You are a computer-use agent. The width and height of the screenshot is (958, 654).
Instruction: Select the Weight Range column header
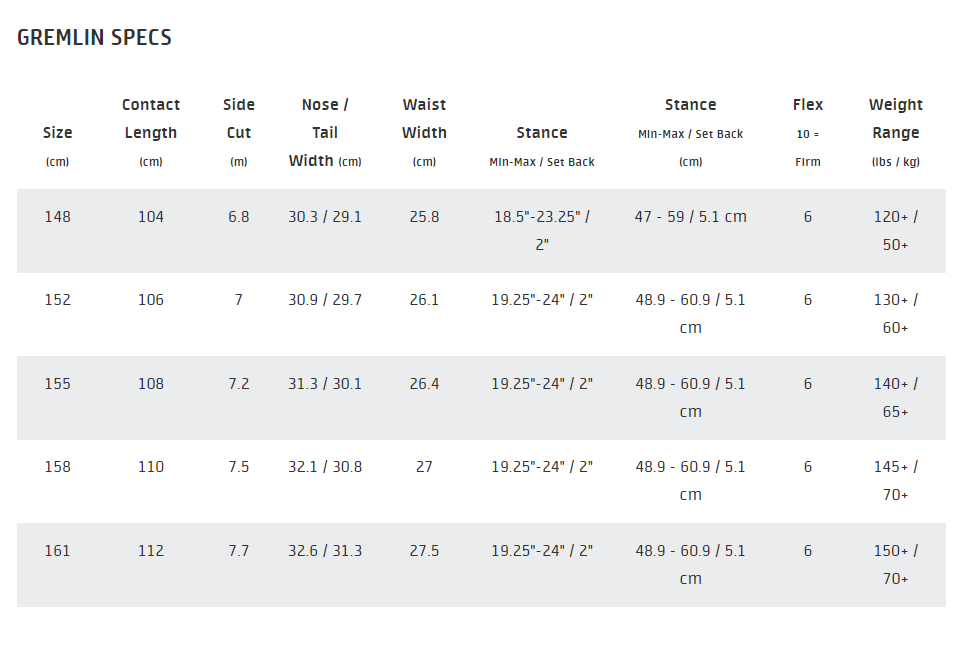coord(896,133)
